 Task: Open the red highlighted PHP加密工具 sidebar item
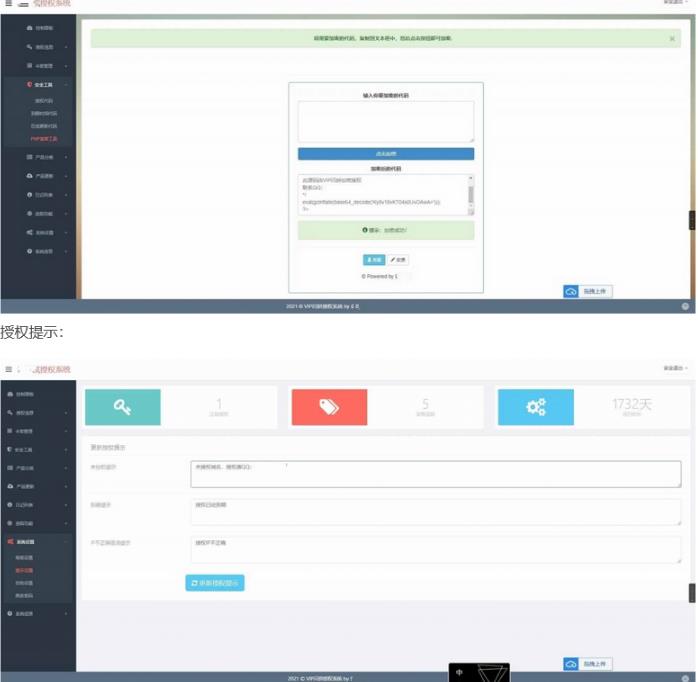(45, 139)
